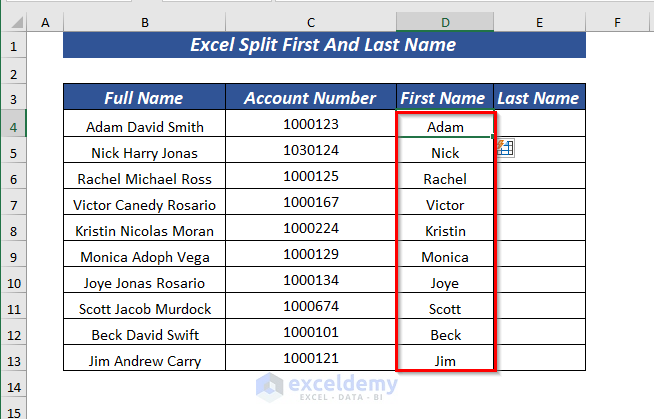
Task: Click account number 1030124 cell
Action: click(x=311, y=152)
